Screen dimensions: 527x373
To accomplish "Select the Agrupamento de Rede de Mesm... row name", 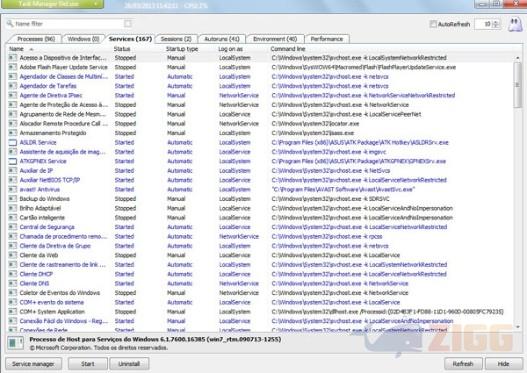I will click(63, 114).
